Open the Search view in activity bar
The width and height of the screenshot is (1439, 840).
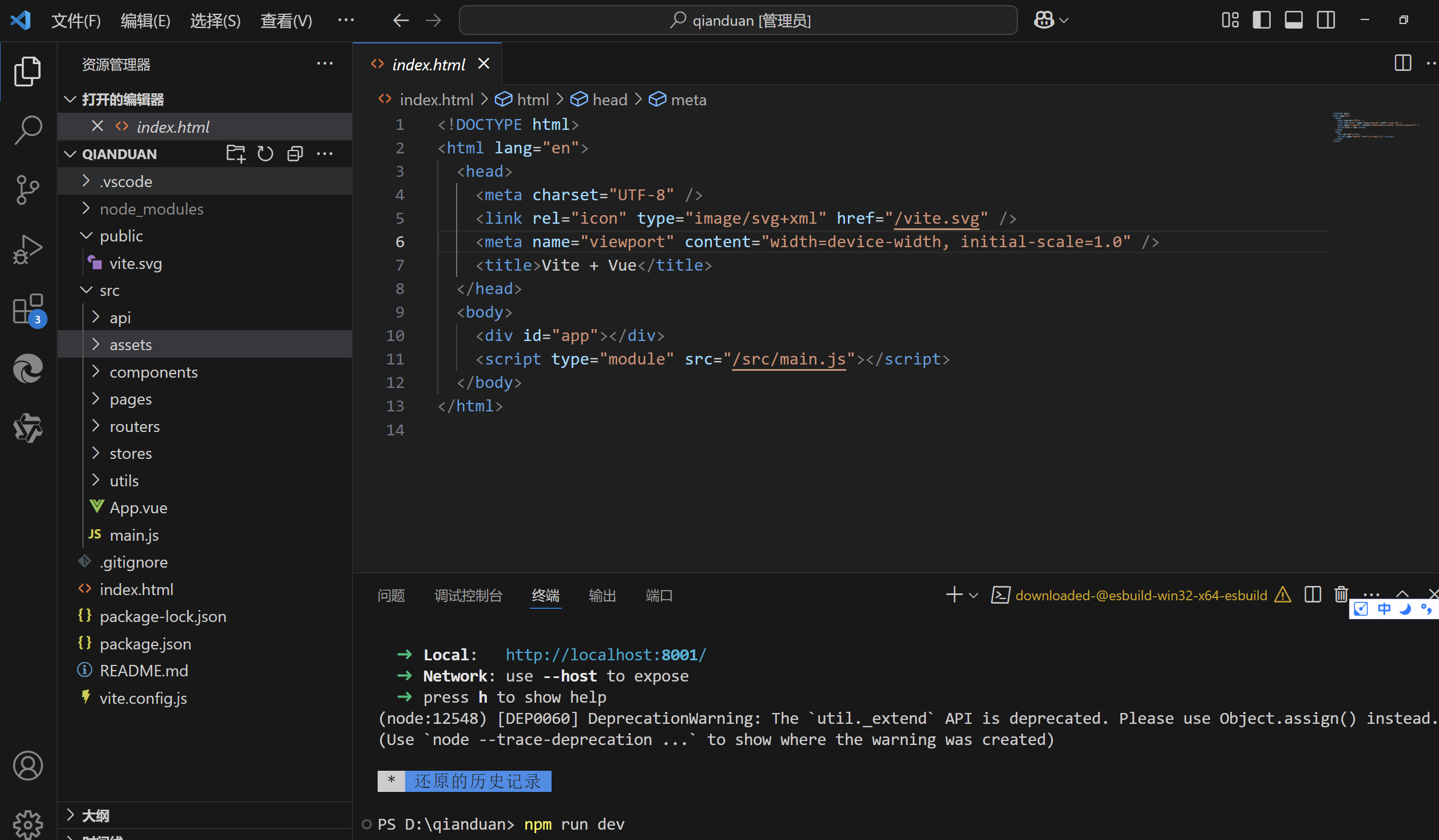pos(27,130)
